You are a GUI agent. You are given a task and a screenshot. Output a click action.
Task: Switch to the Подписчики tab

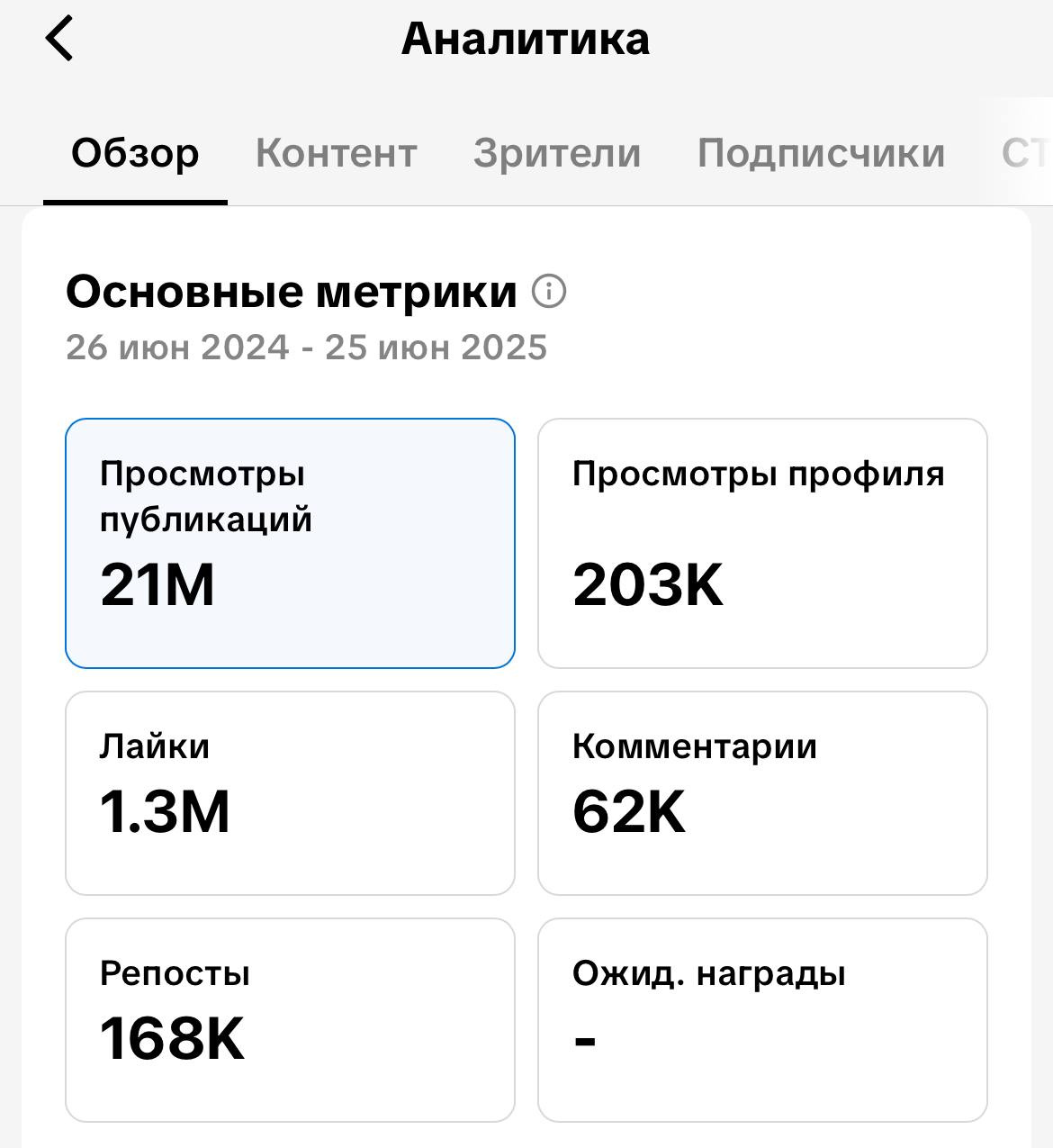tap(821, 153)
